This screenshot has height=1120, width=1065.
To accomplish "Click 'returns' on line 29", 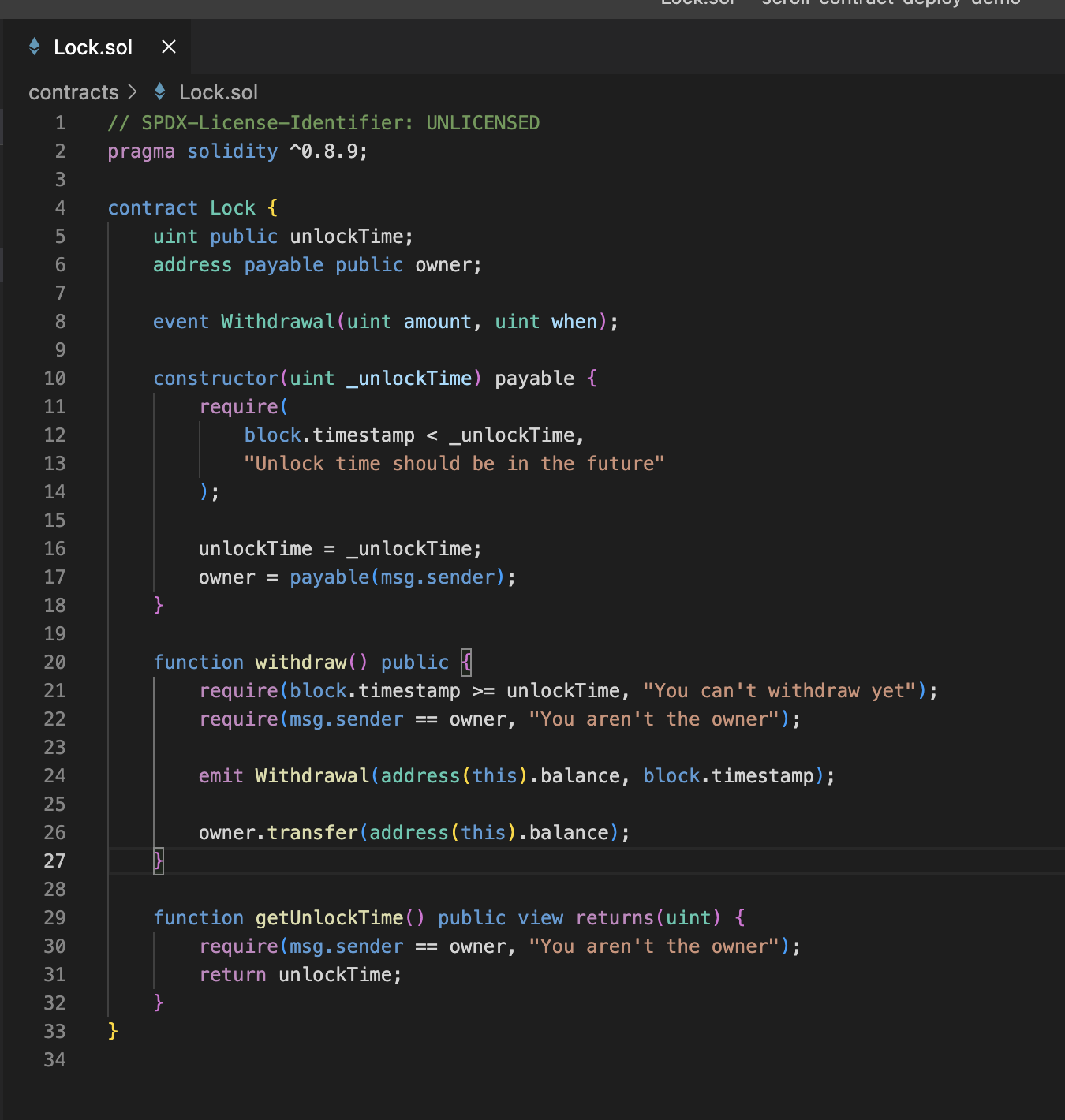I will 615,918.
